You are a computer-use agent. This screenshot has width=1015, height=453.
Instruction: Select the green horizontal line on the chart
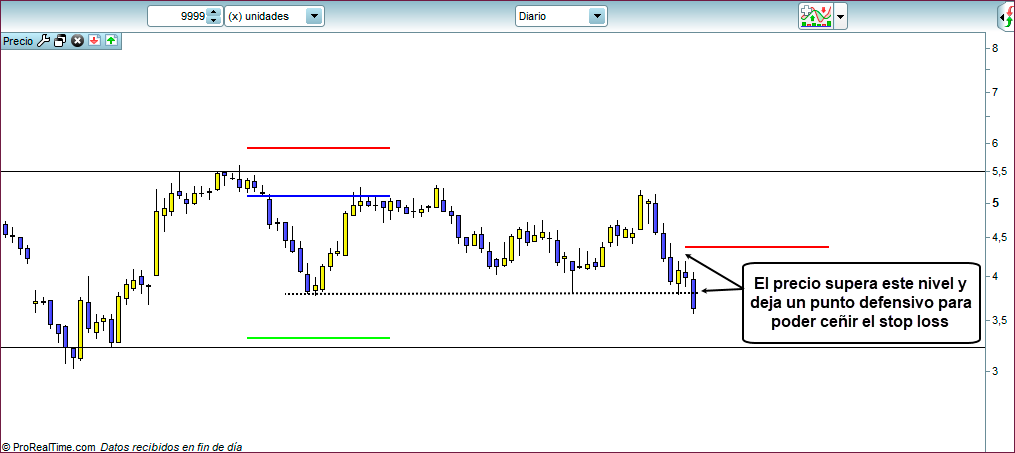pyautogui.click(x=318, y=338)
